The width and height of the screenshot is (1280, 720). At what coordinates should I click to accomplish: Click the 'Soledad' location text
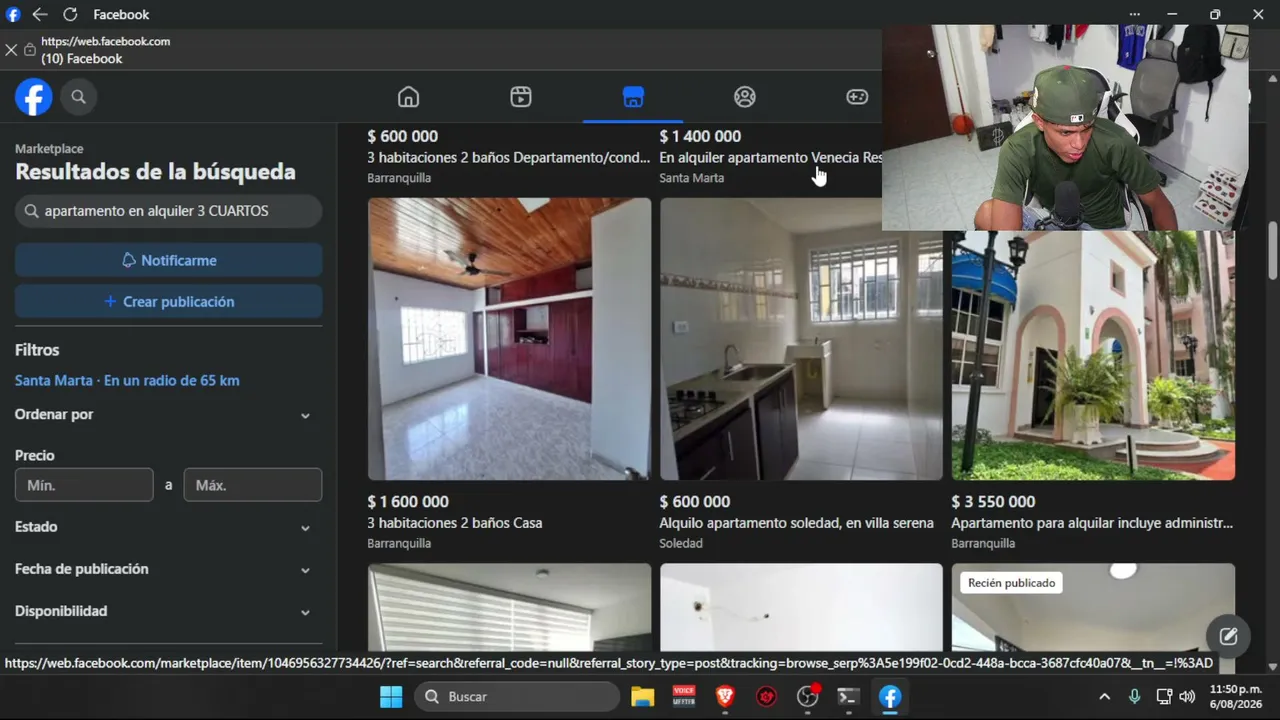click(681, 544)
